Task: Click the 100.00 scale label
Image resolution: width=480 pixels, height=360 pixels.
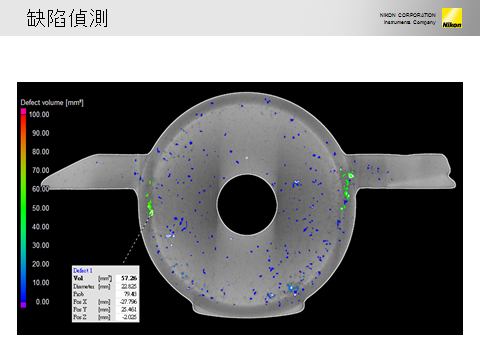Action: pyautogui.click(x=39, y=114)
